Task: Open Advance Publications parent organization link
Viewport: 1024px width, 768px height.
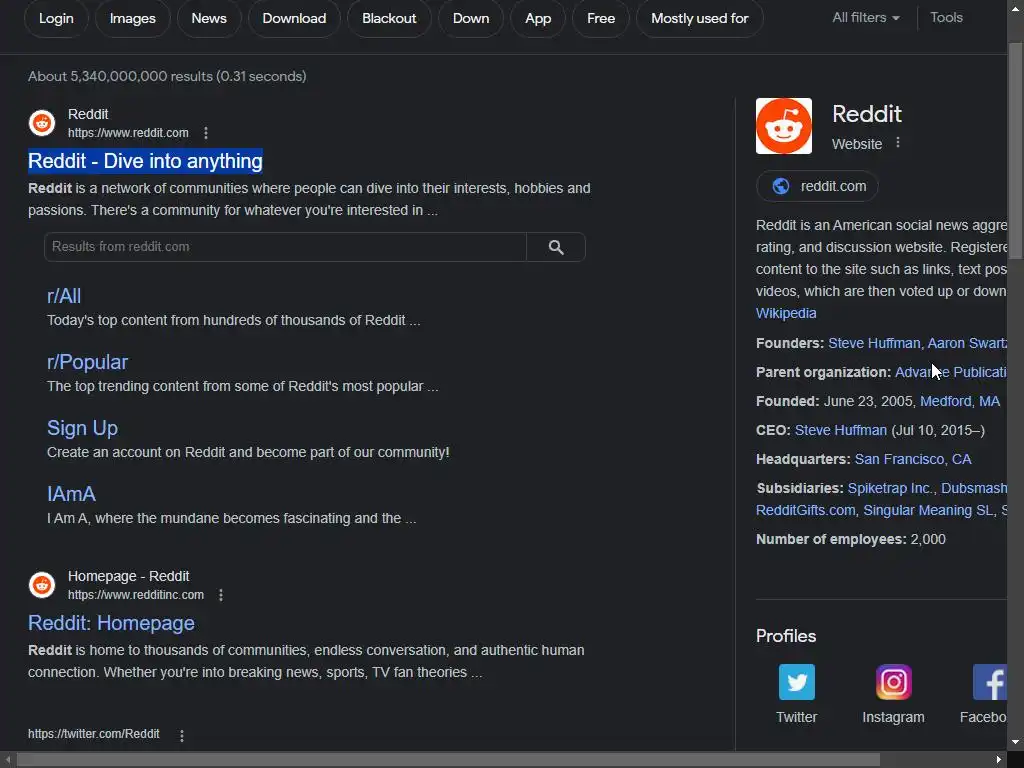Action: point(951,372)
